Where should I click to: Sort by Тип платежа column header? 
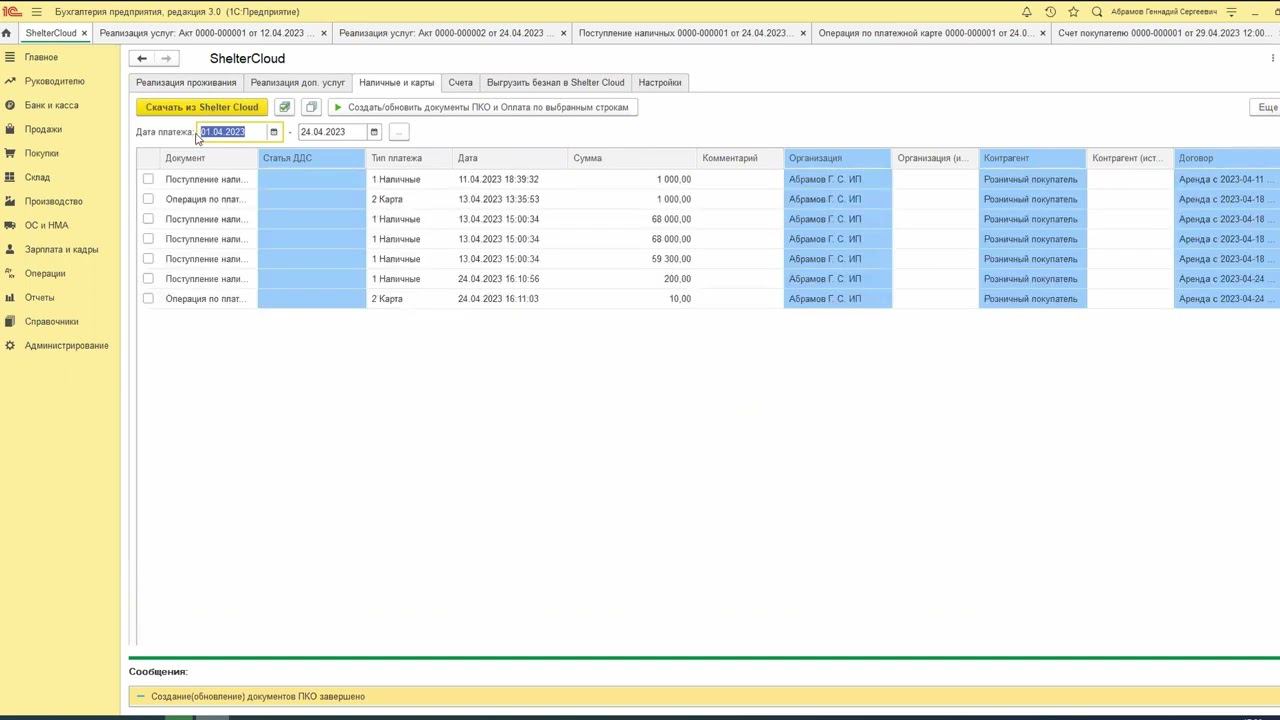409,158
